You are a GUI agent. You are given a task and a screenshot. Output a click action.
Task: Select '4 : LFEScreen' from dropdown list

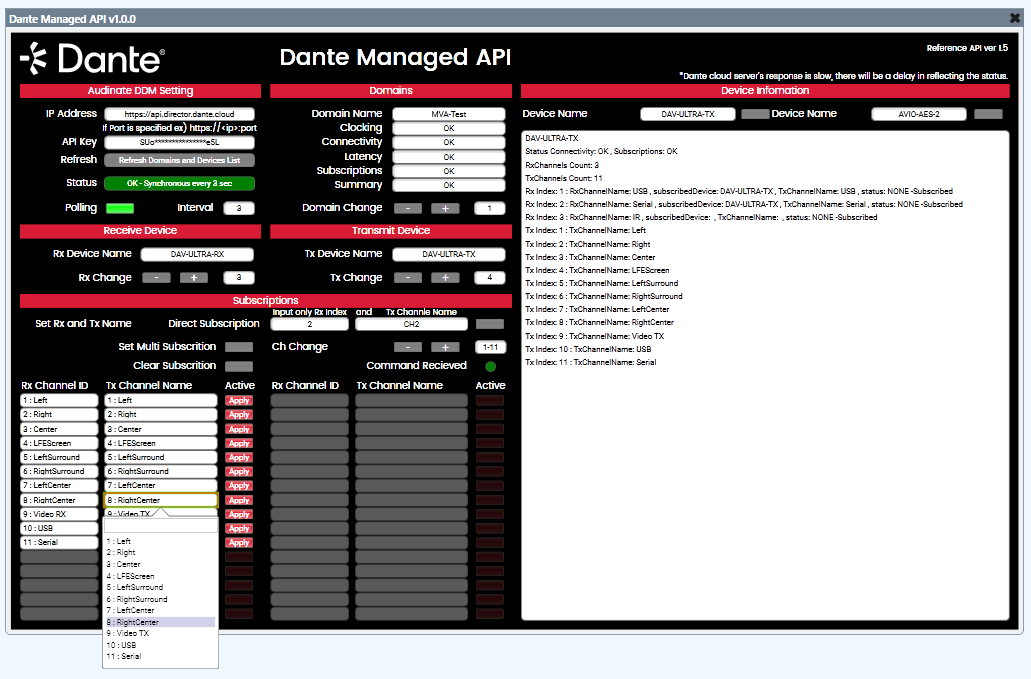[160, 576]
